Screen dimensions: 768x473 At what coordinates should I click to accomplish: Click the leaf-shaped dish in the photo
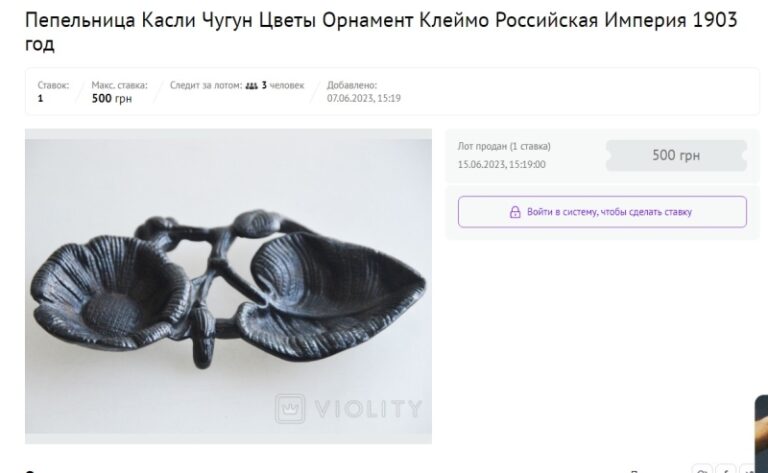click(331, 290)
